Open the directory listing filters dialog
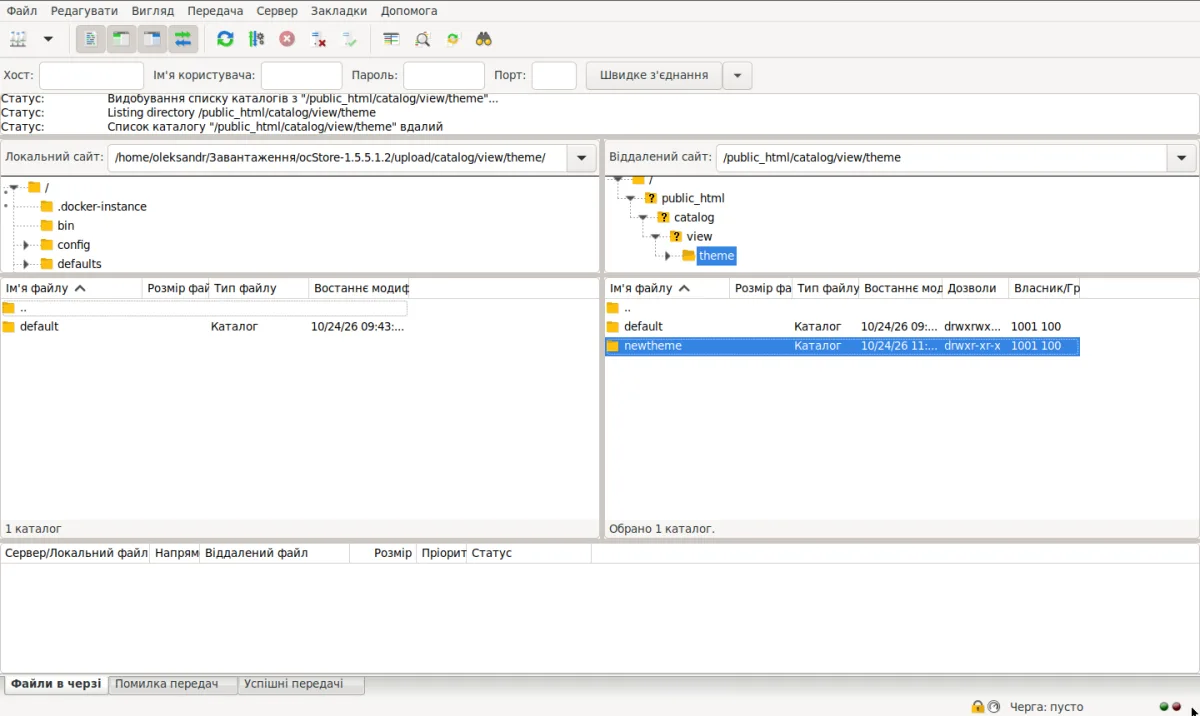This screenshot has height=716, width=1200. pyautogui.click(x=391, y=39)
